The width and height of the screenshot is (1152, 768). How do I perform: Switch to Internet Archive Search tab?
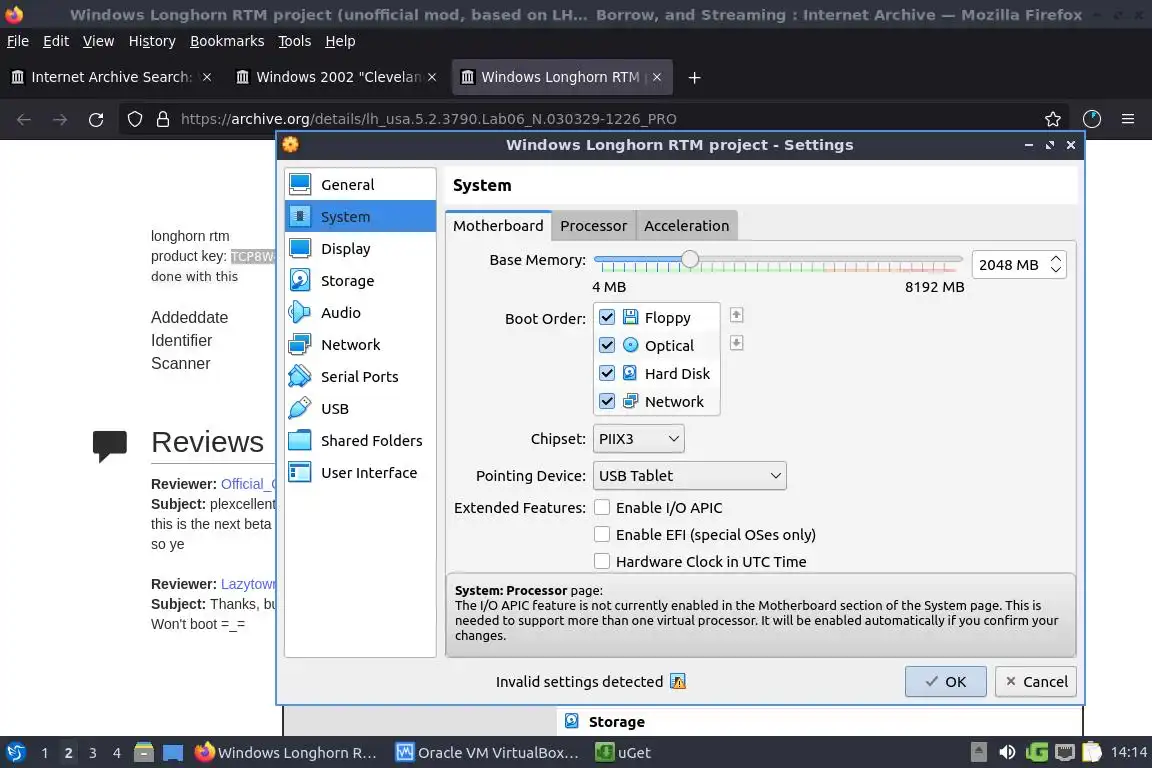pyautogui.click(x=110, y=77)
